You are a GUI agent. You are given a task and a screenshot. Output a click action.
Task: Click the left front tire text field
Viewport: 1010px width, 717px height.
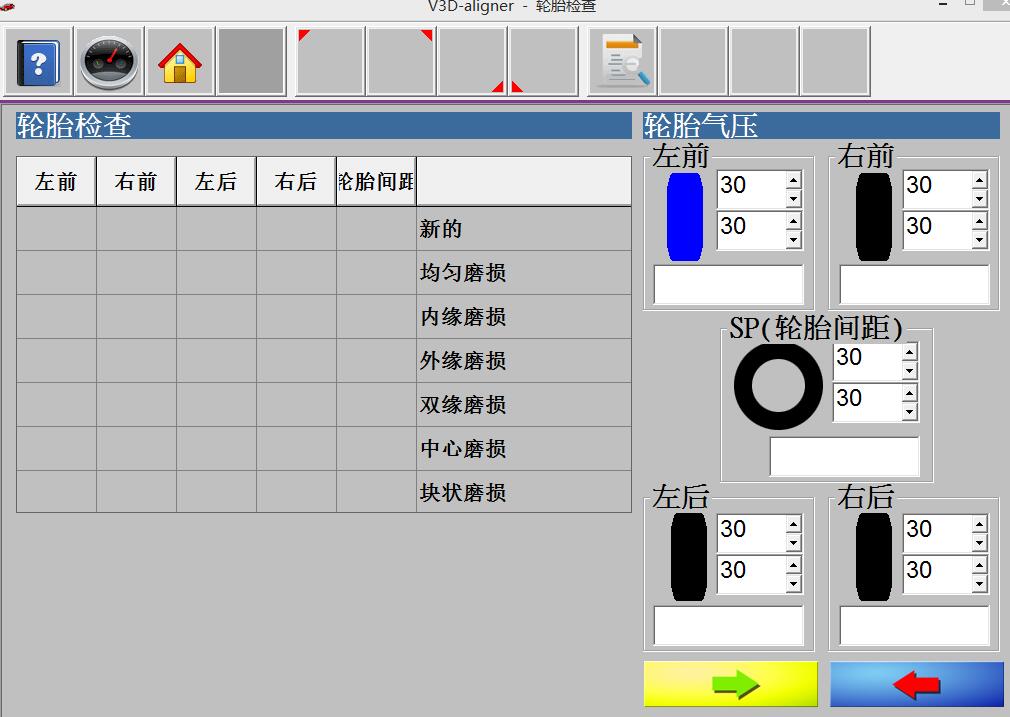click(x=728, y=285)
